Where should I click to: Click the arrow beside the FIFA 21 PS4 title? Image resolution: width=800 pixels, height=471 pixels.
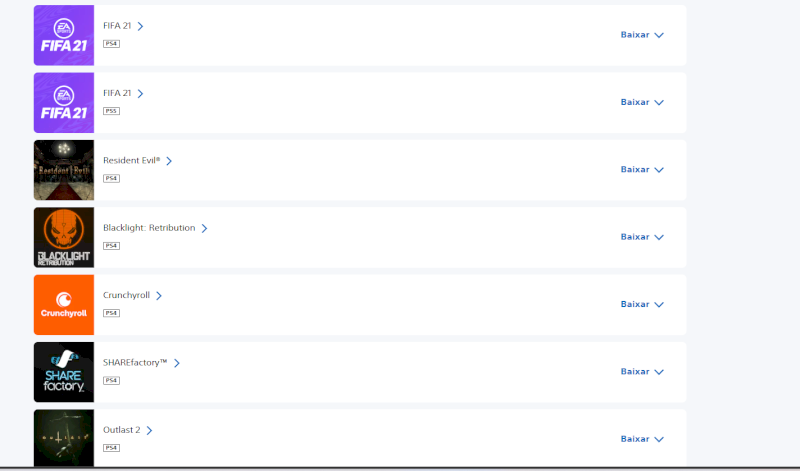140,26
